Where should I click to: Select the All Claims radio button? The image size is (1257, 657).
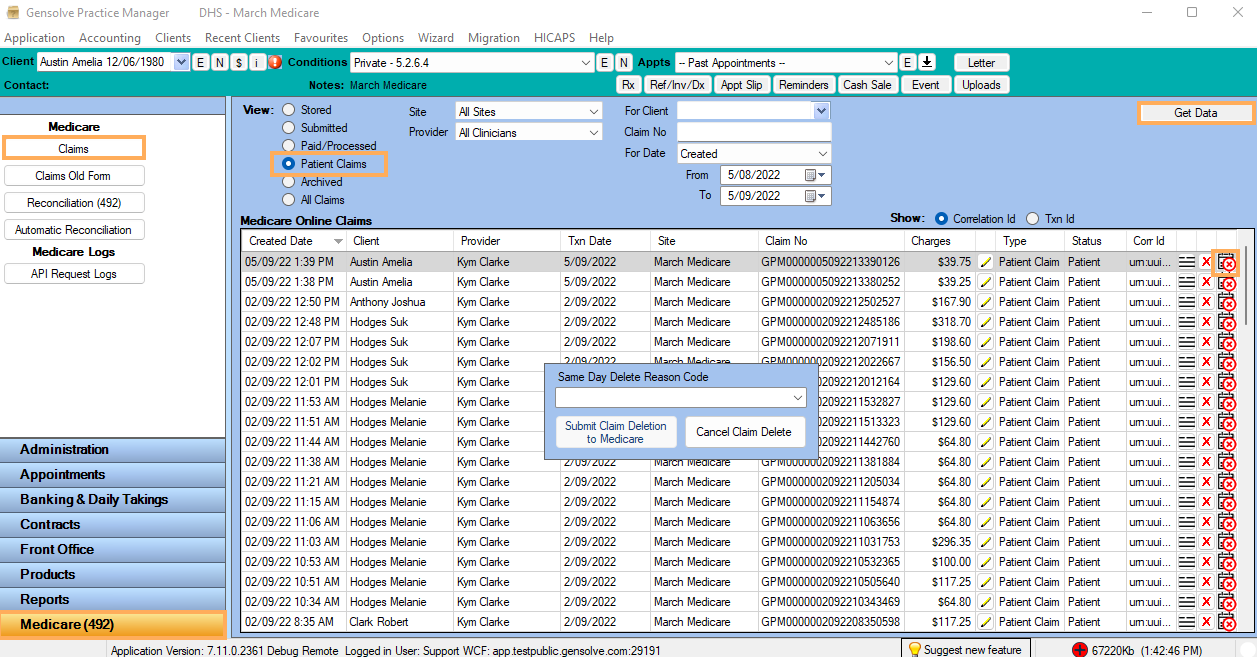(289, 200)
